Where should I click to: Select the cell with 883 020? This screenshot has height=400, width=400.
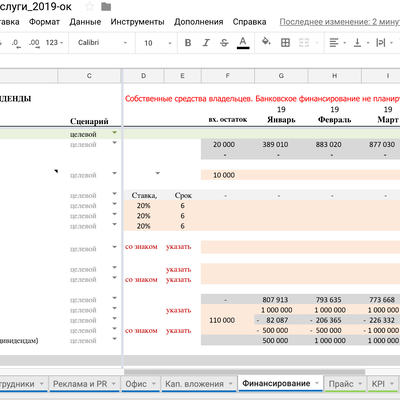334,144
